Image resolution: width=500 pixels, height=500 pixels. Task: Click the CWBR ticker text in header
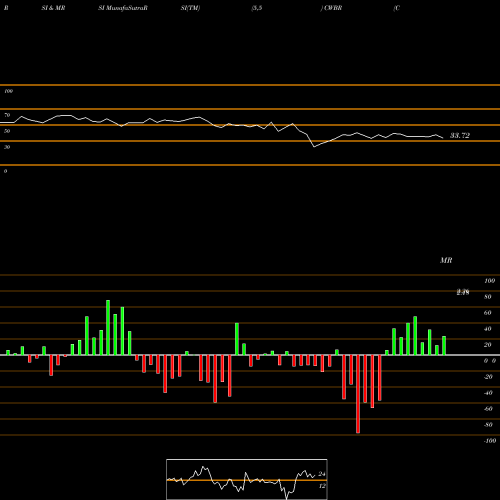coord(333,8)
